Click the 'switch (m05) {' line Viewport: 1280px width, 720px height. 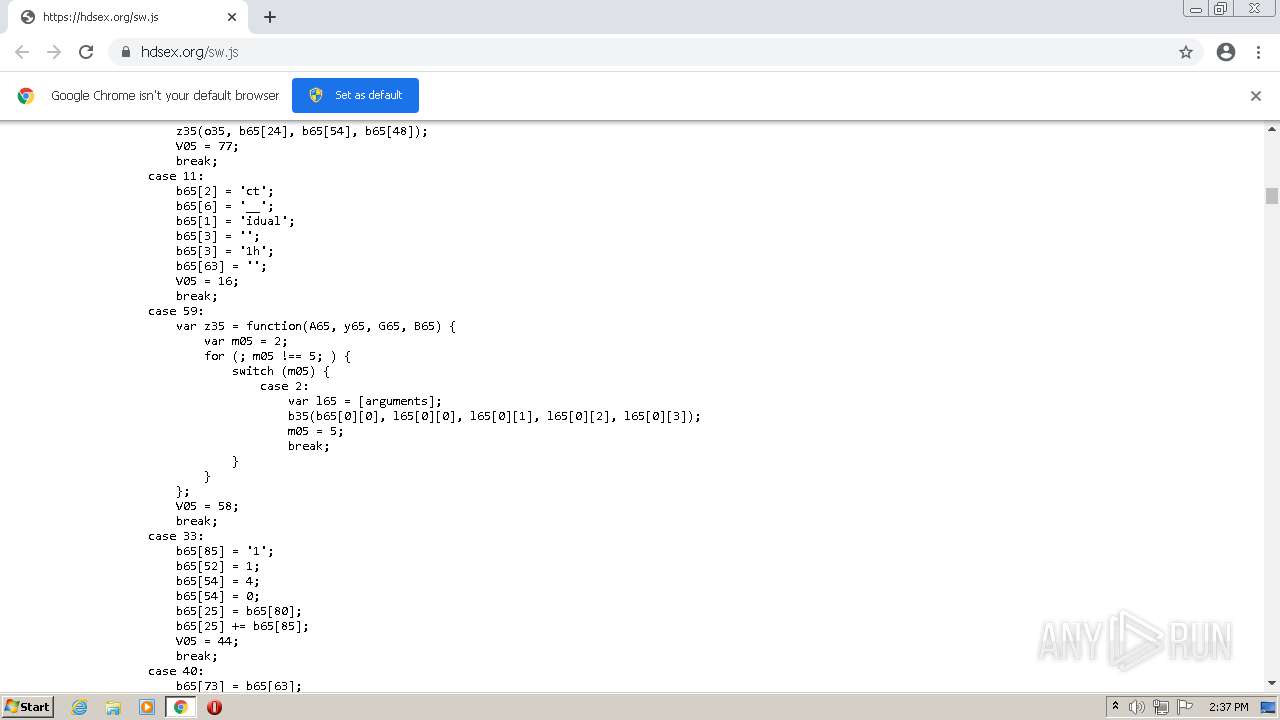point(281,371)
